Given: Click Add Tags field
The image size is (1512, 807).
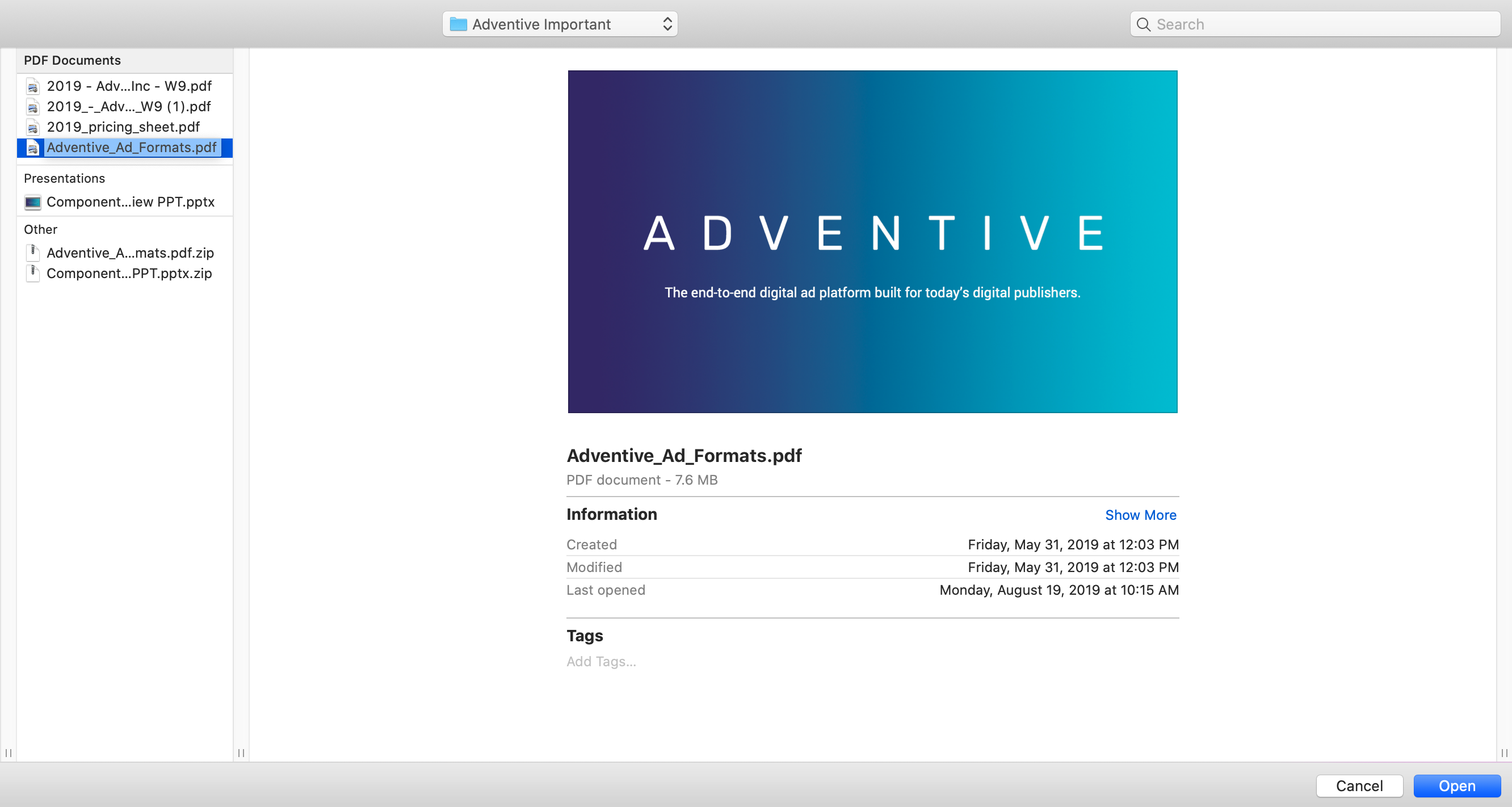Looking at the screenshot, I should tap(601, 662).
